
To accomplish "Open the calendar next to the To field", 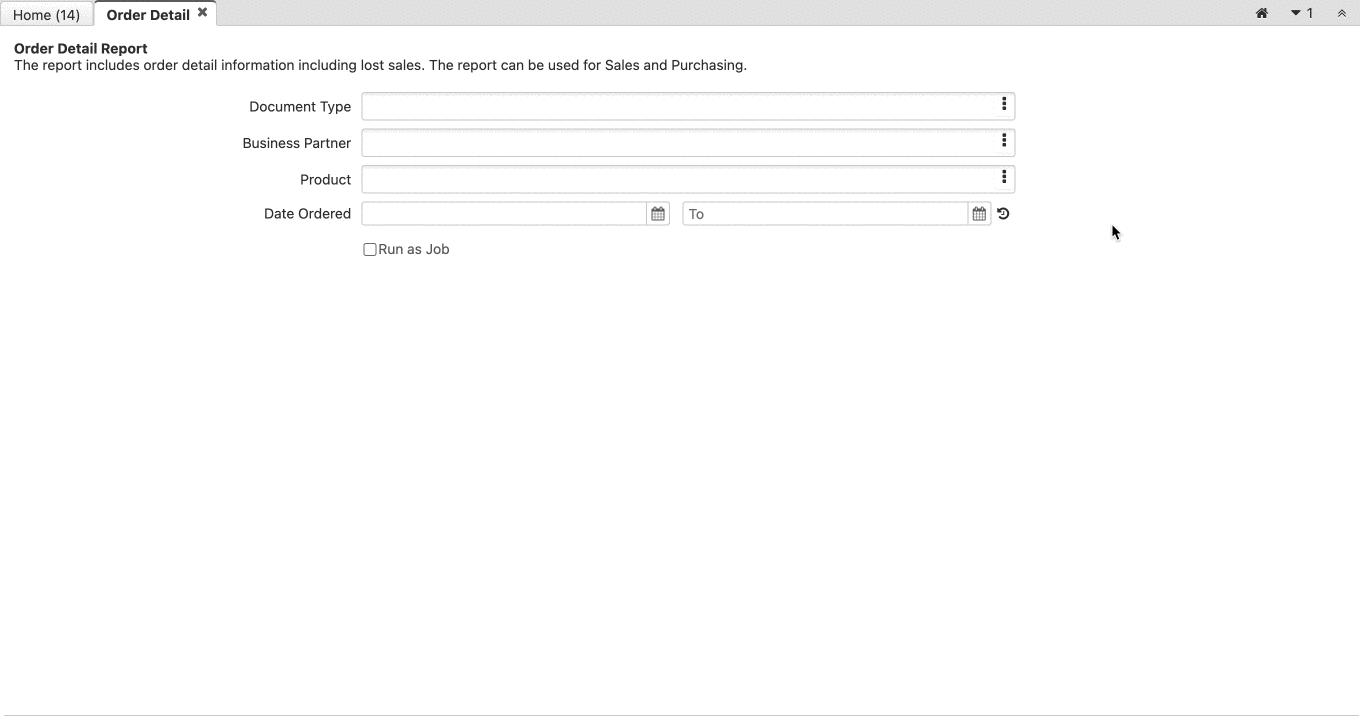I will click(978, 213).
